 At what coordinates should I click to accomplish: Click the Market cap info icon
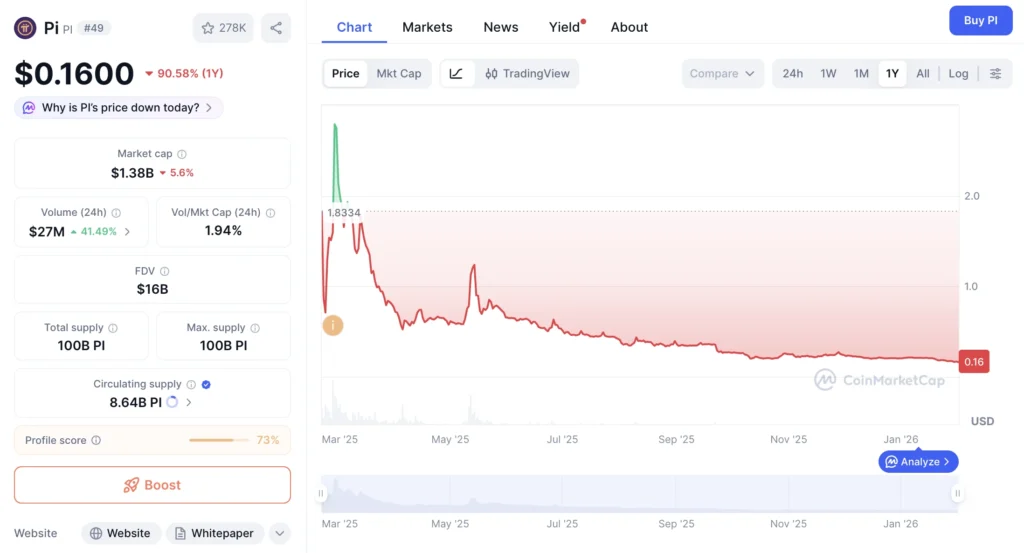coord(182,154)
